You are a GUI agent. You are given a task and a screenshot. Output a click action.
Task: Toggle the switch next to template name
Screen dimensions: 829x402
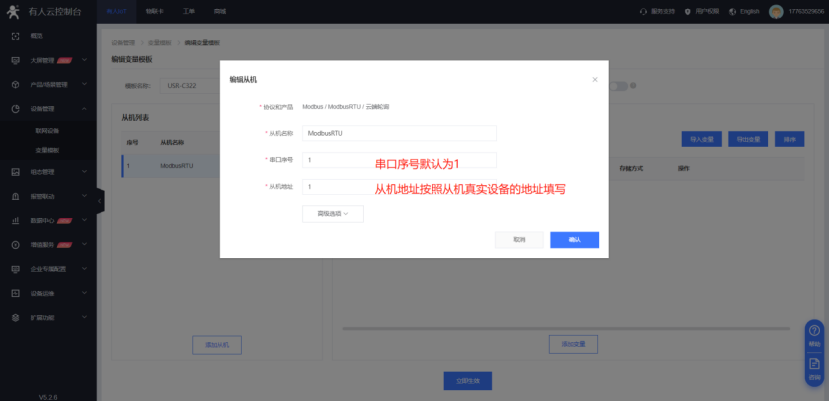(x=620, y=86)
